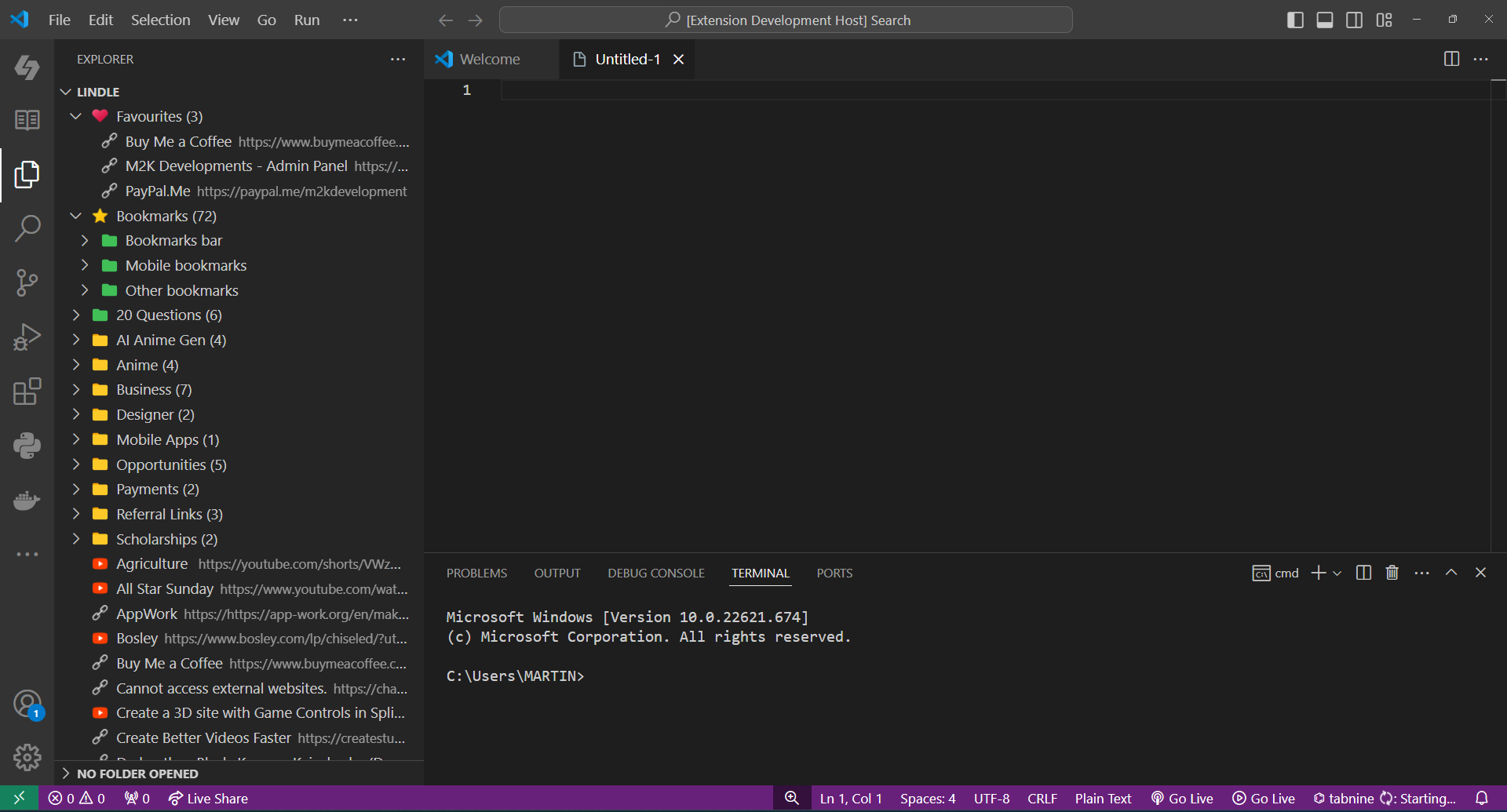The image size is (1507, 812).
Task: Close the terminal panel
Action: [x=1480, y=573]
